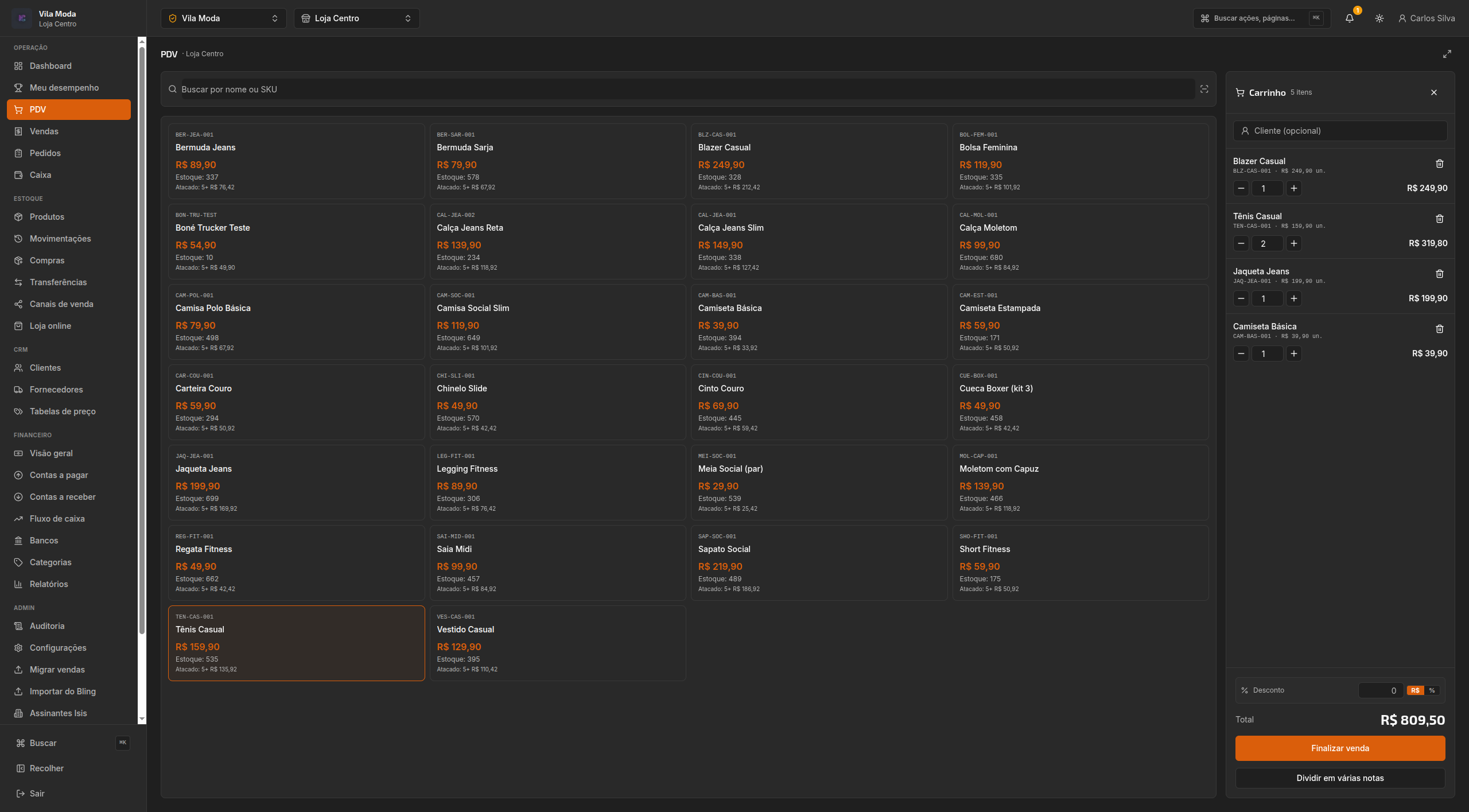The height and width of the screenshot is (812, 1469).
Task: Open Fluxo de caixa
Action: point(69,519)
